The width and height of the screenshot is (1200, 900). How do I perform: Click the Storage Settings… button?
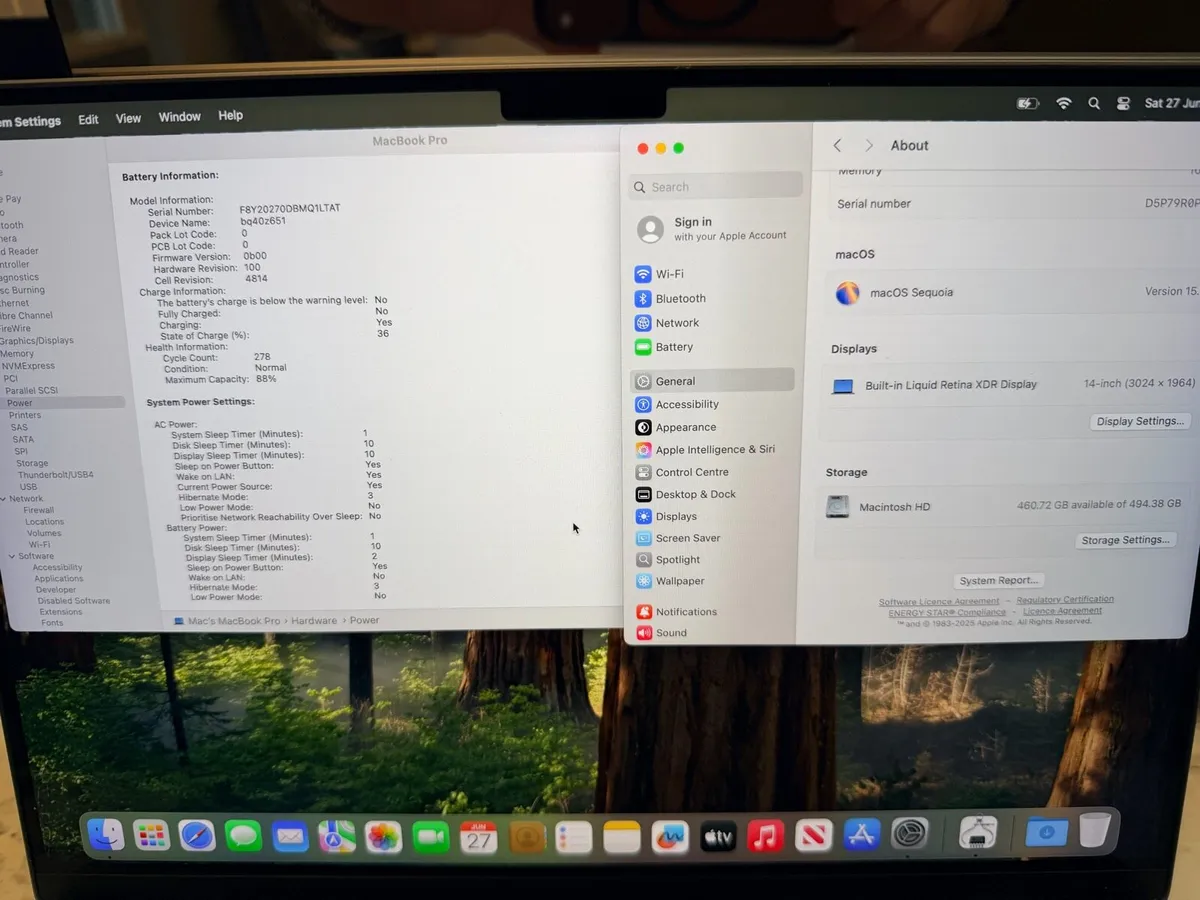coord(1126,540)
